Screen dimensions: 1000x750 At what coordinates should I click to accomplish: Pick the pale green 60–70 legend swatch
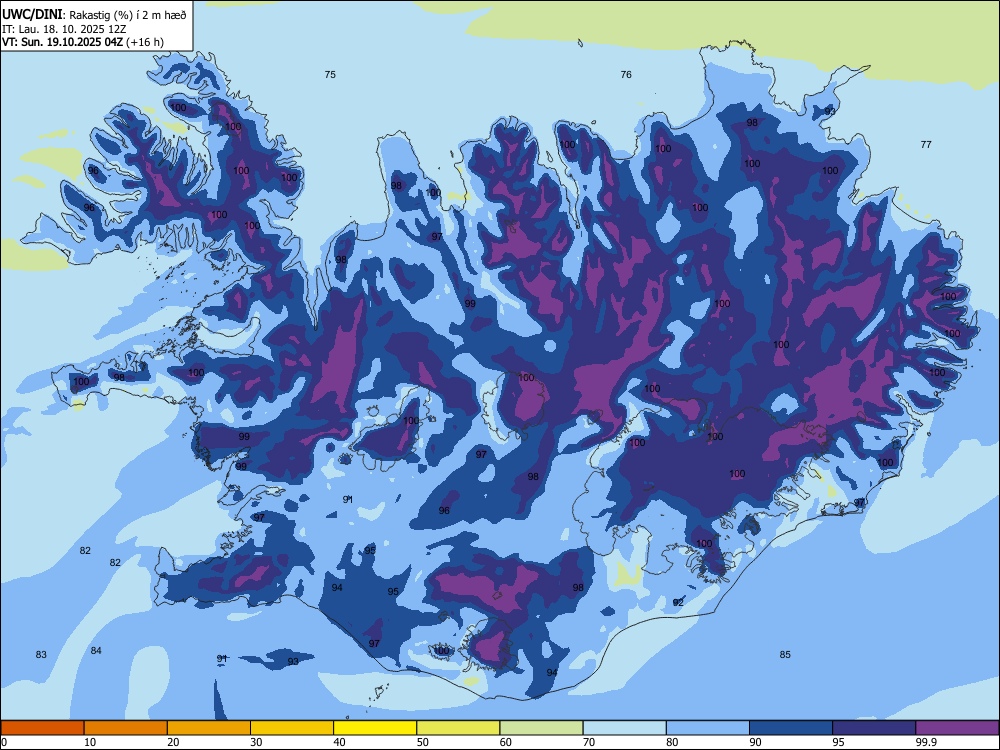coord(541,728)
